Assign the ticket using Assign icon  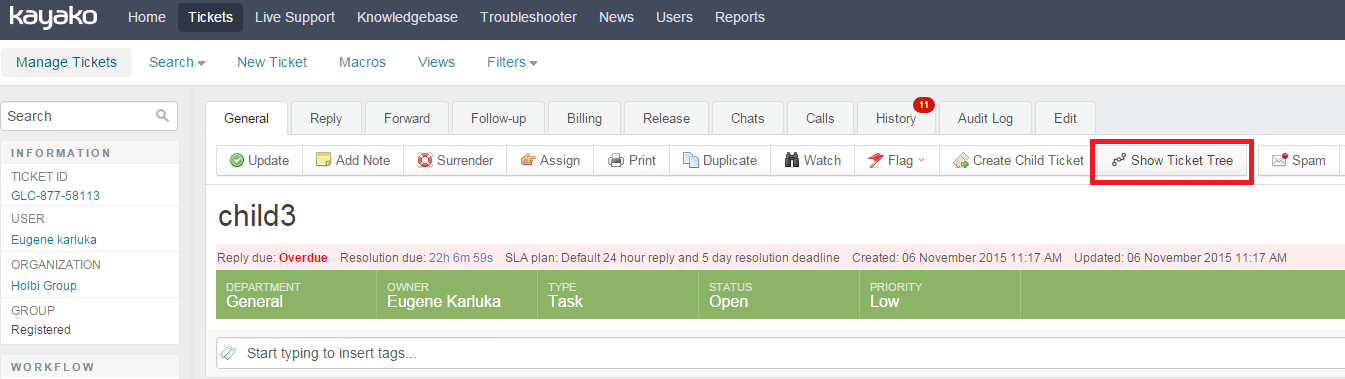click(528, 160)
